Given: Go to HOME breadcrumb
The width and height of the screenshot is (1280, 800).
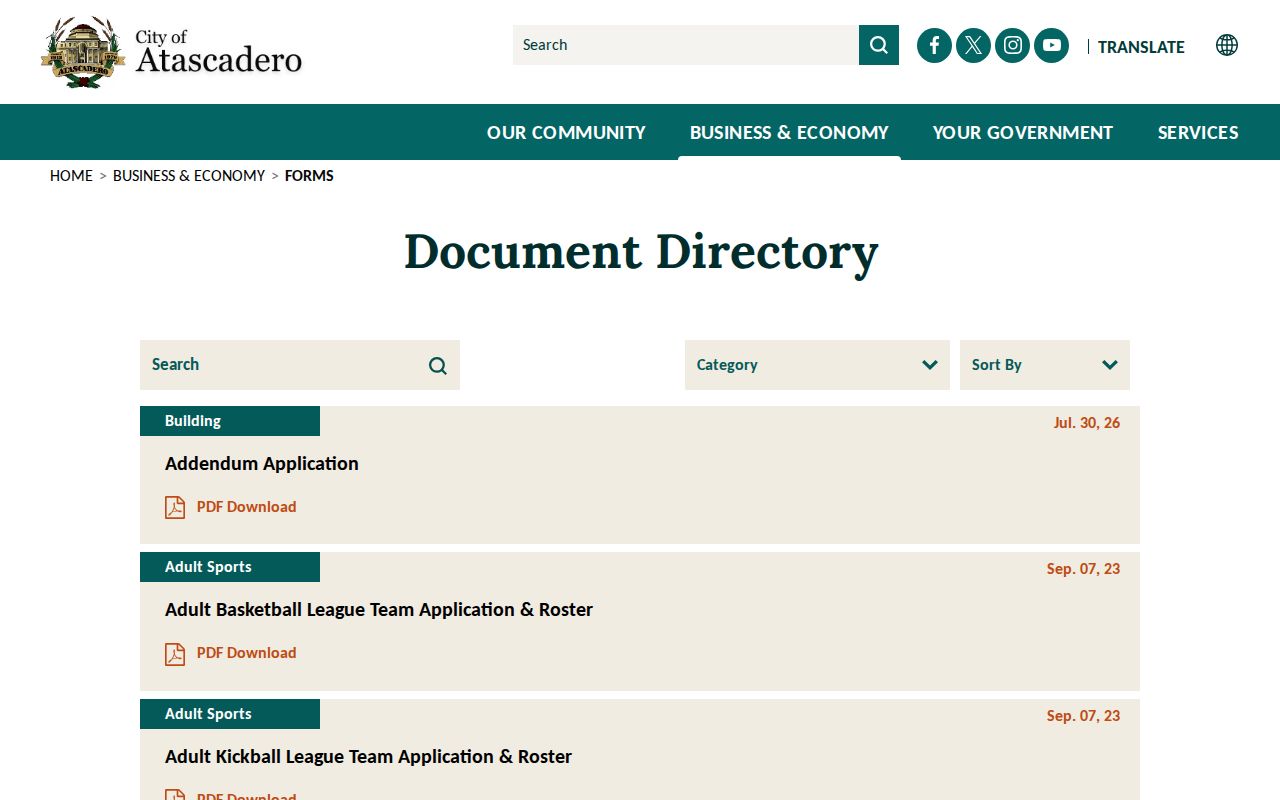Looking at the screenshot, I should 71,176.
